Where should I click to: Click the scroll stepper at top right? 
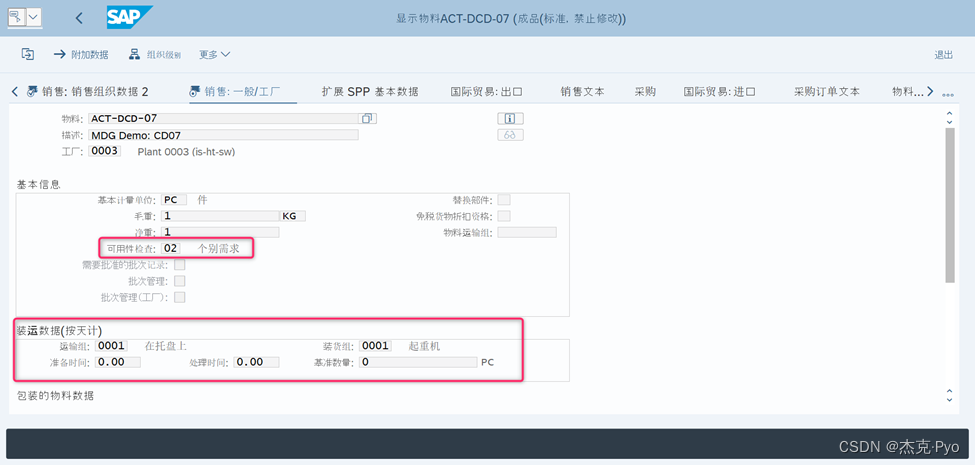point(949,117)
